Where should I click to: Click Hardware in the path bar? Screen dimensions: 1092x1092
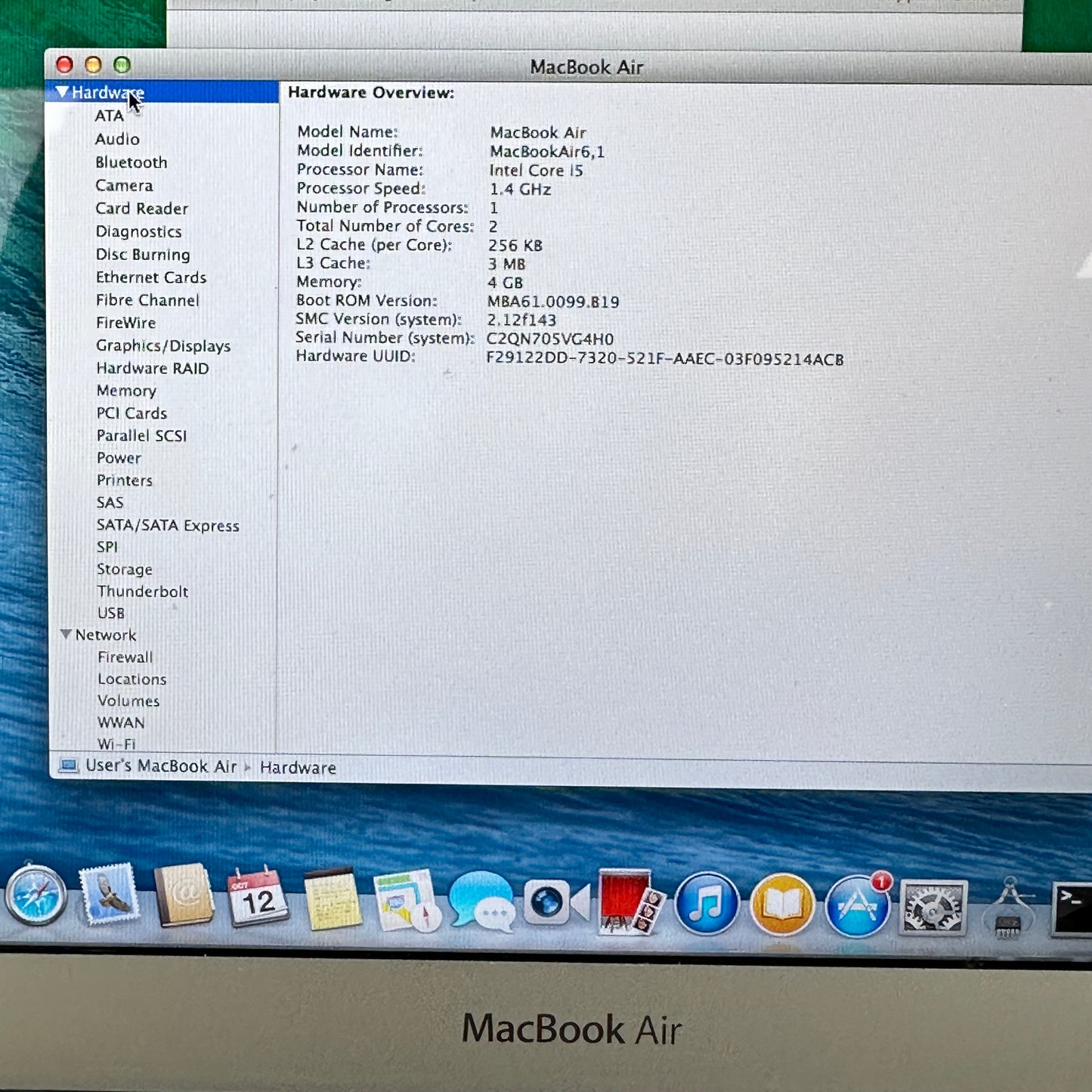298,768
